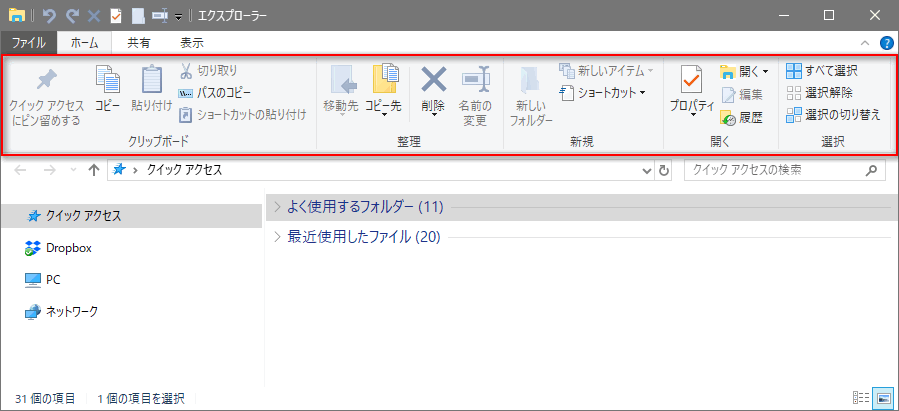Select ネットワーク in the navigation pane

pyautogui.click(x=72, y=312)
